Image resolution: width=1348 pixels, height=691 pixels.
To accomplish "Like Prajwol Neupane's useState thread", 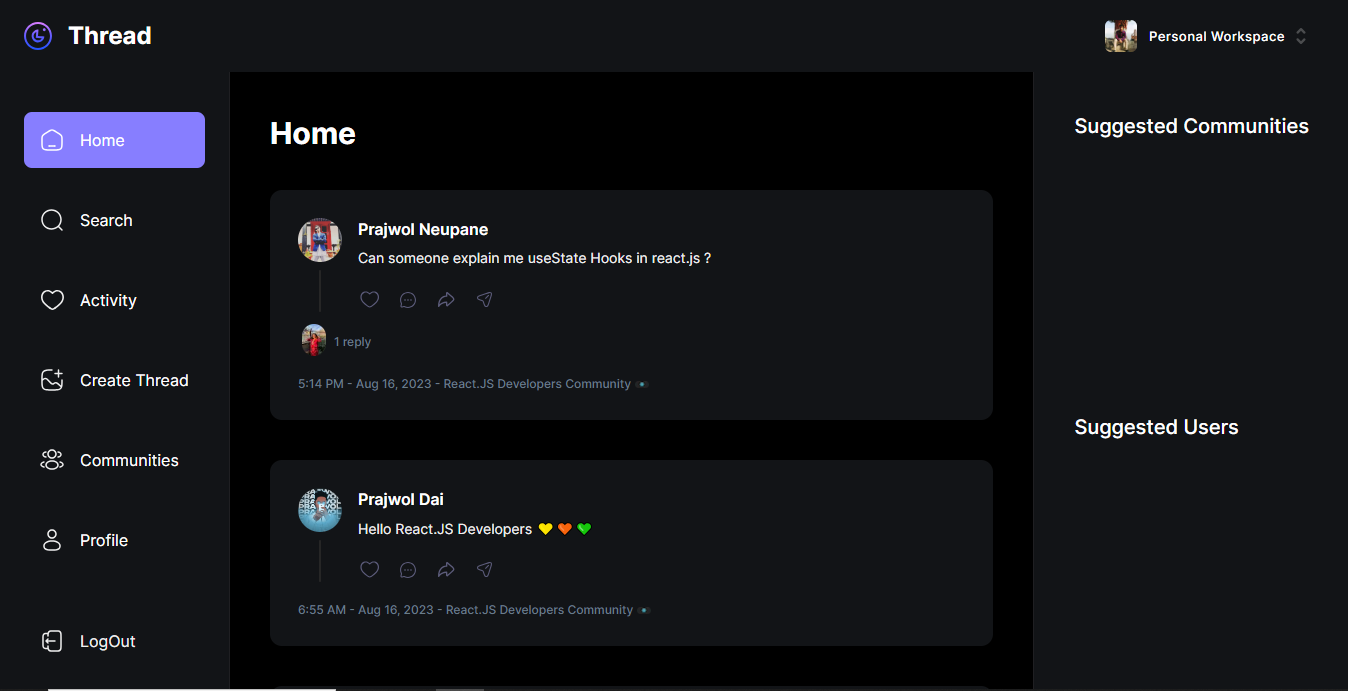I will pos(370,300).
